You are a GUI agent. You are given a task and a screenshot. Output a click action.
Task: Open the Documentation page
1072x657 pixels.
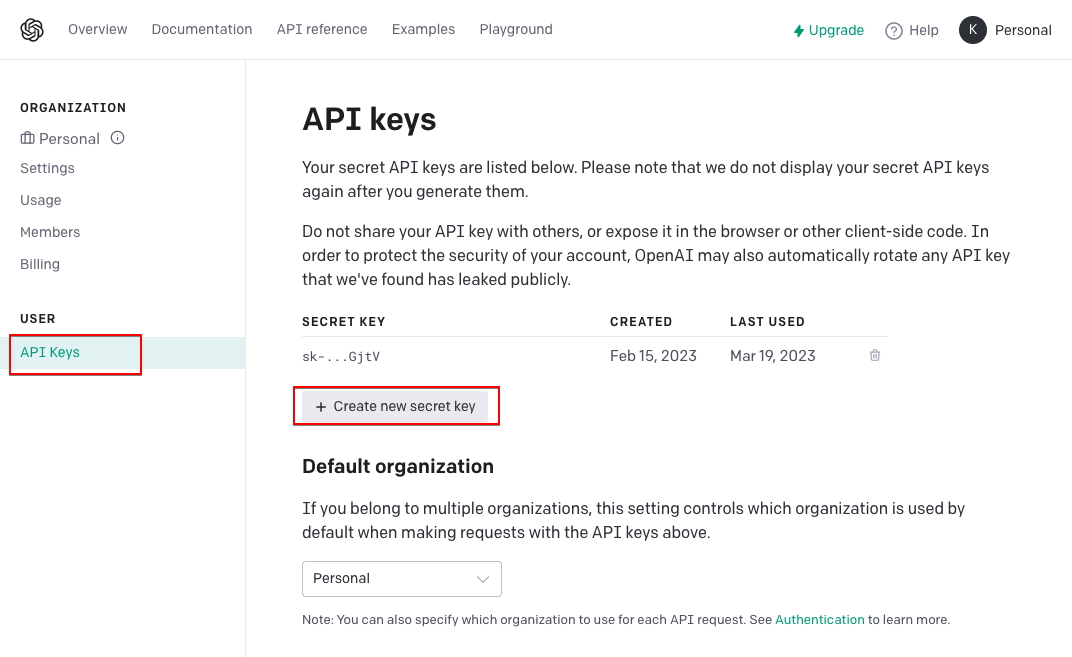click(x=202, y=29)
